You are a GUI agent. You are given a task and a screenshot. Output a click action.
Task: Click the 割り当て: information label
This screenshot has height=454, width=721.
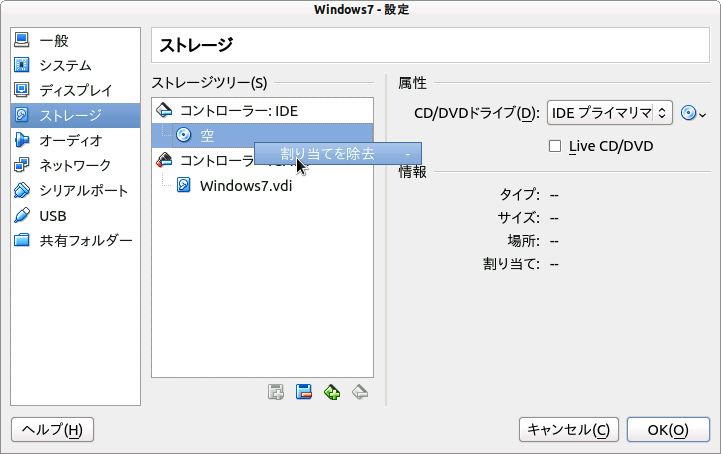pyautogui.click(x=511, y=264)
